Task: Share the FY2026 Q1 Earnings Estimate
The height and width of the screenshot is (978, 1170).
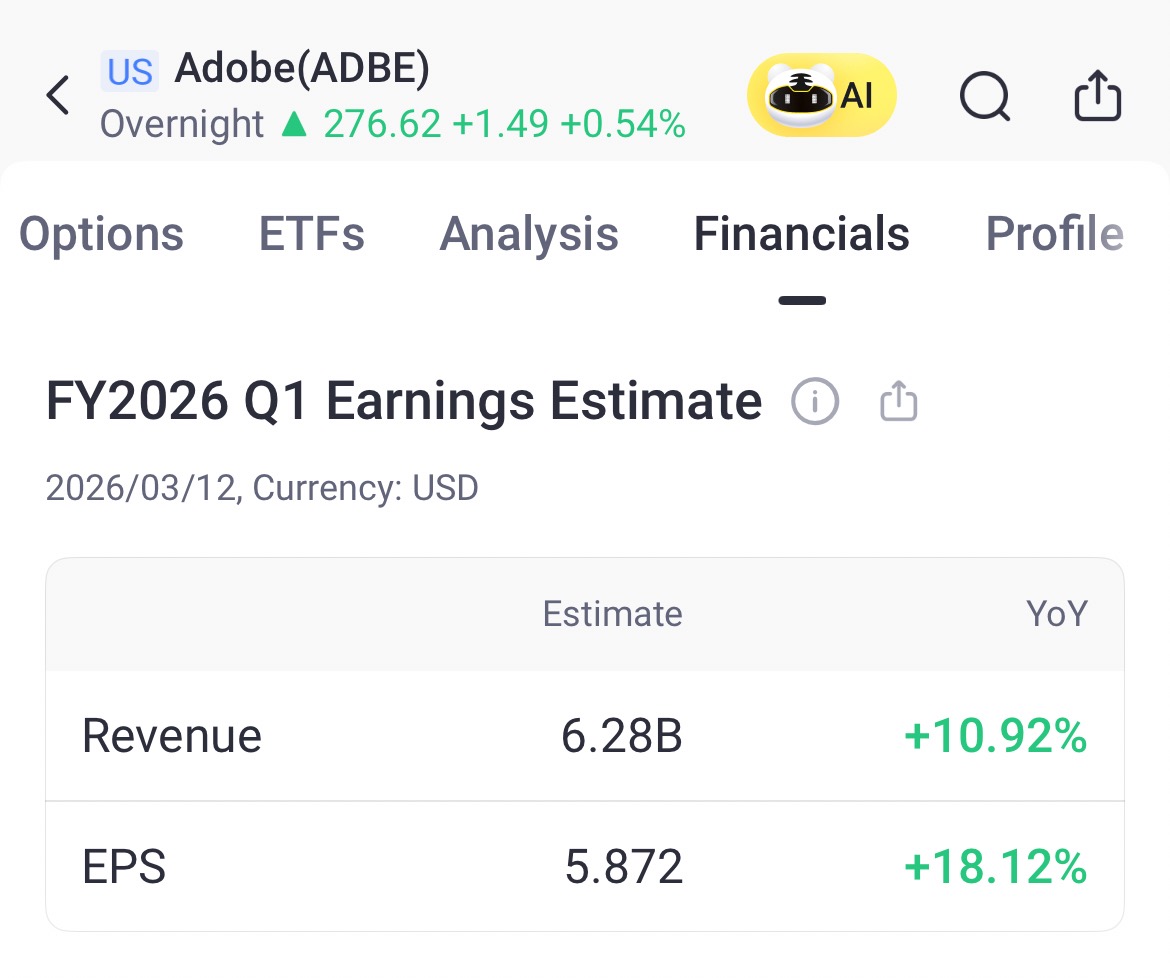Action: click(899, 402)
